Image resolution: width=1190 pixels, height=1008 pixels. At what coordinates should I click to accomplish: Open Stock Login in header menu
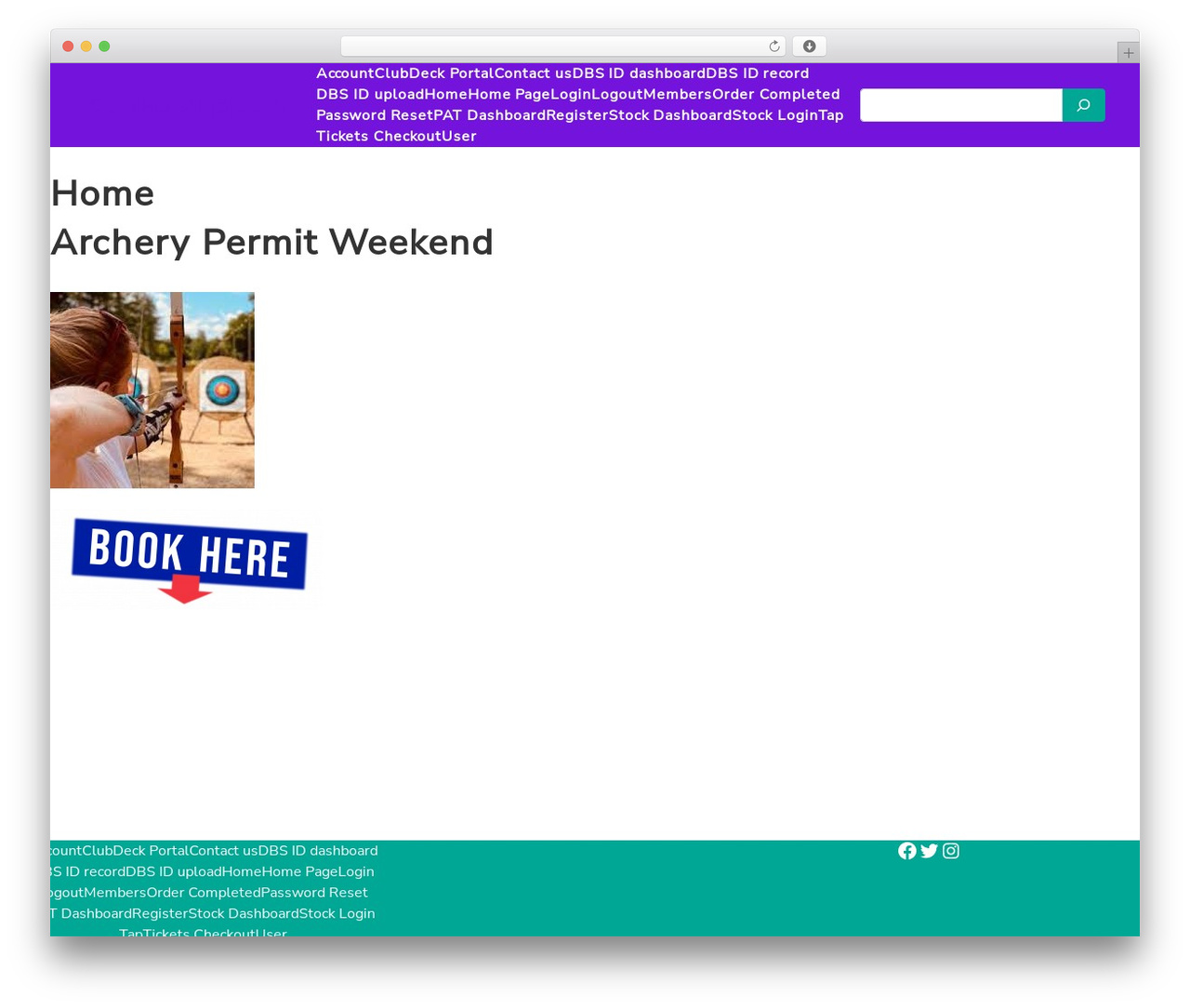tap(774, 115)
